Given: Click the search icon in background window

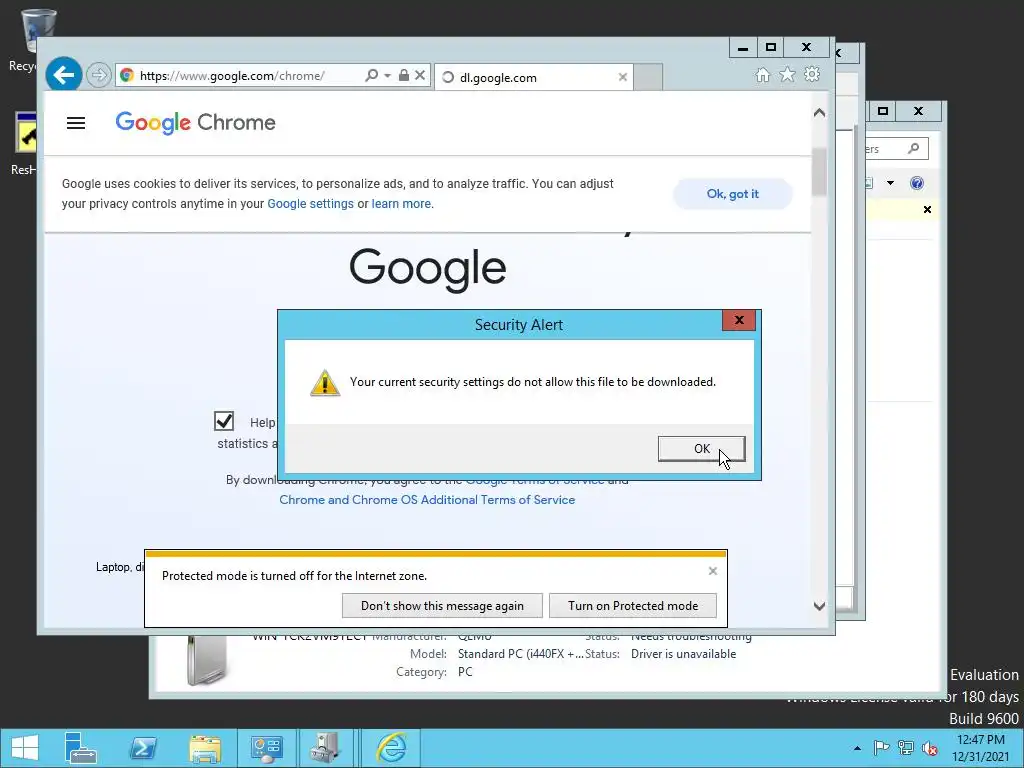Looking at the screenshot, I should 914,149.
